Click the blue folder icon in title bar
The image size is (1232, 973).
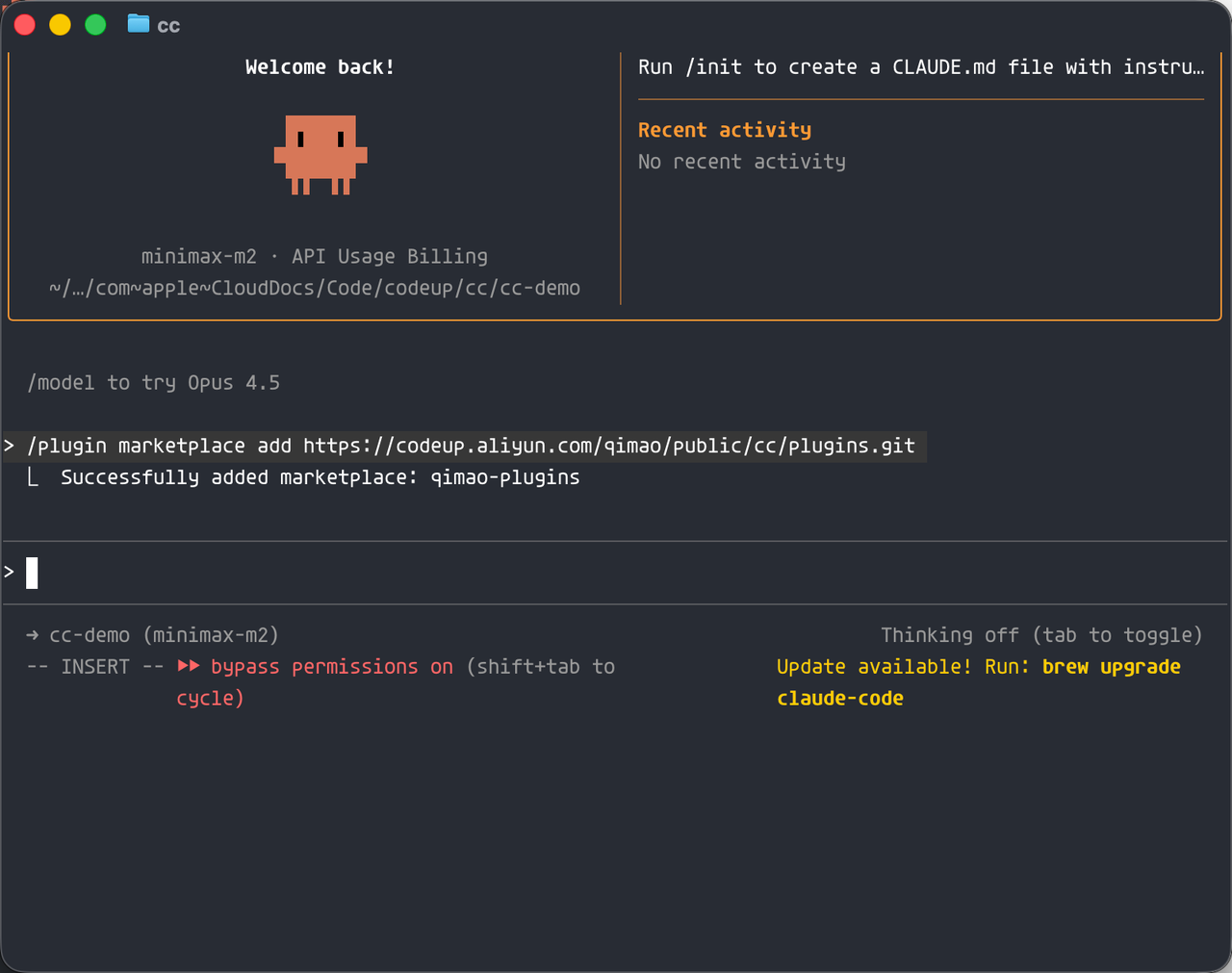139,24
